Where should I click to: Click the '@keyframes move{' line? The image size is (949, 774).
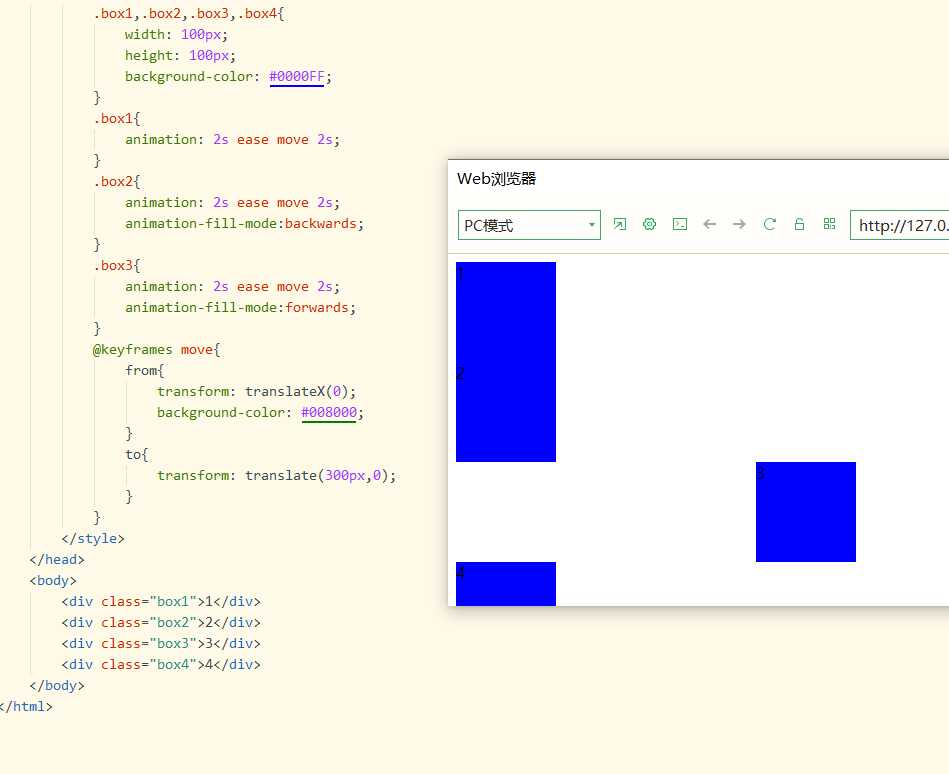157,349
